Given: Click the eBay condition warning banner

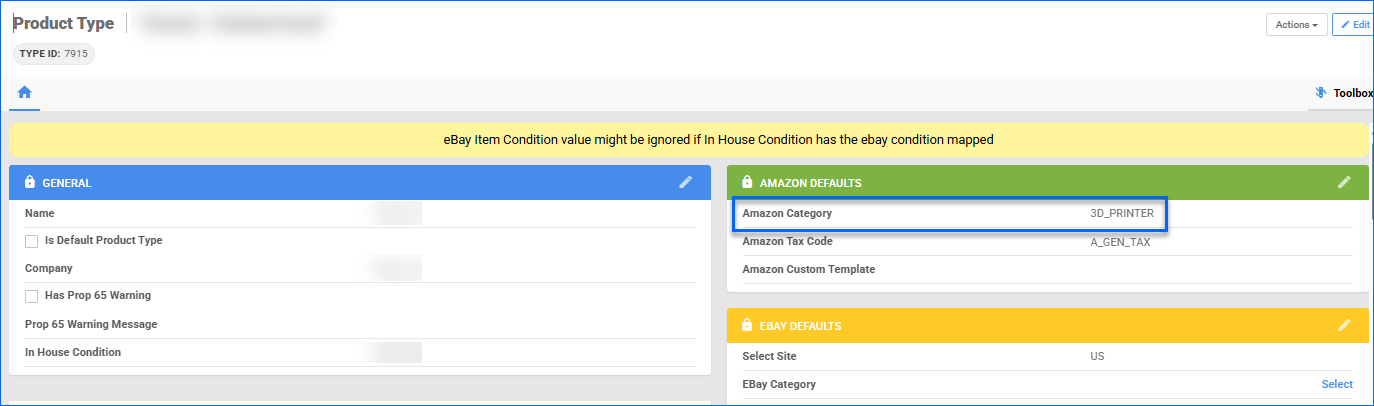Looking at the screenshot, I should pos(688,140).
